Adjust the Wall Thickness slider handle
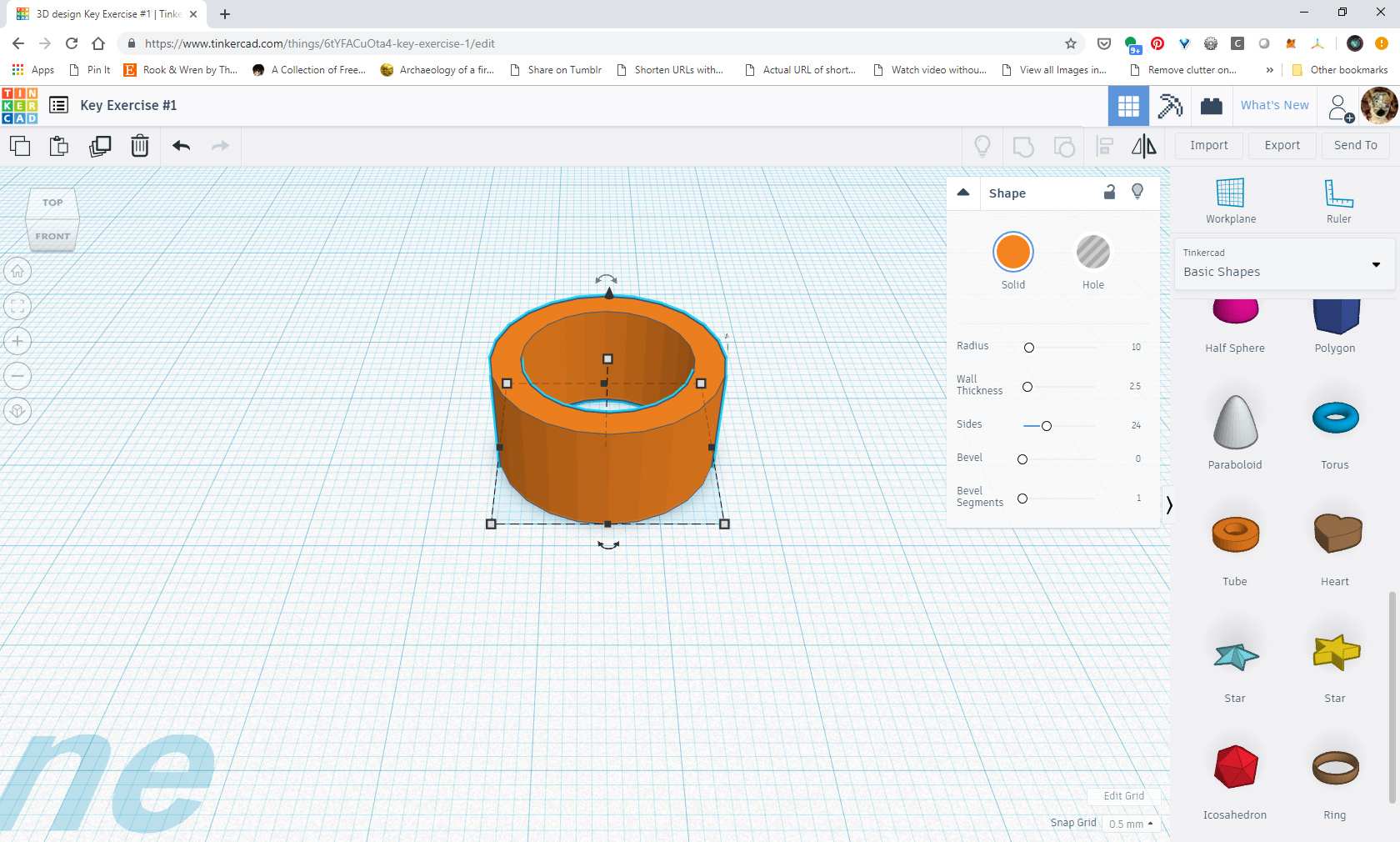The height and width of the screenshot is (842, 1400). [x=1027, y=387]
